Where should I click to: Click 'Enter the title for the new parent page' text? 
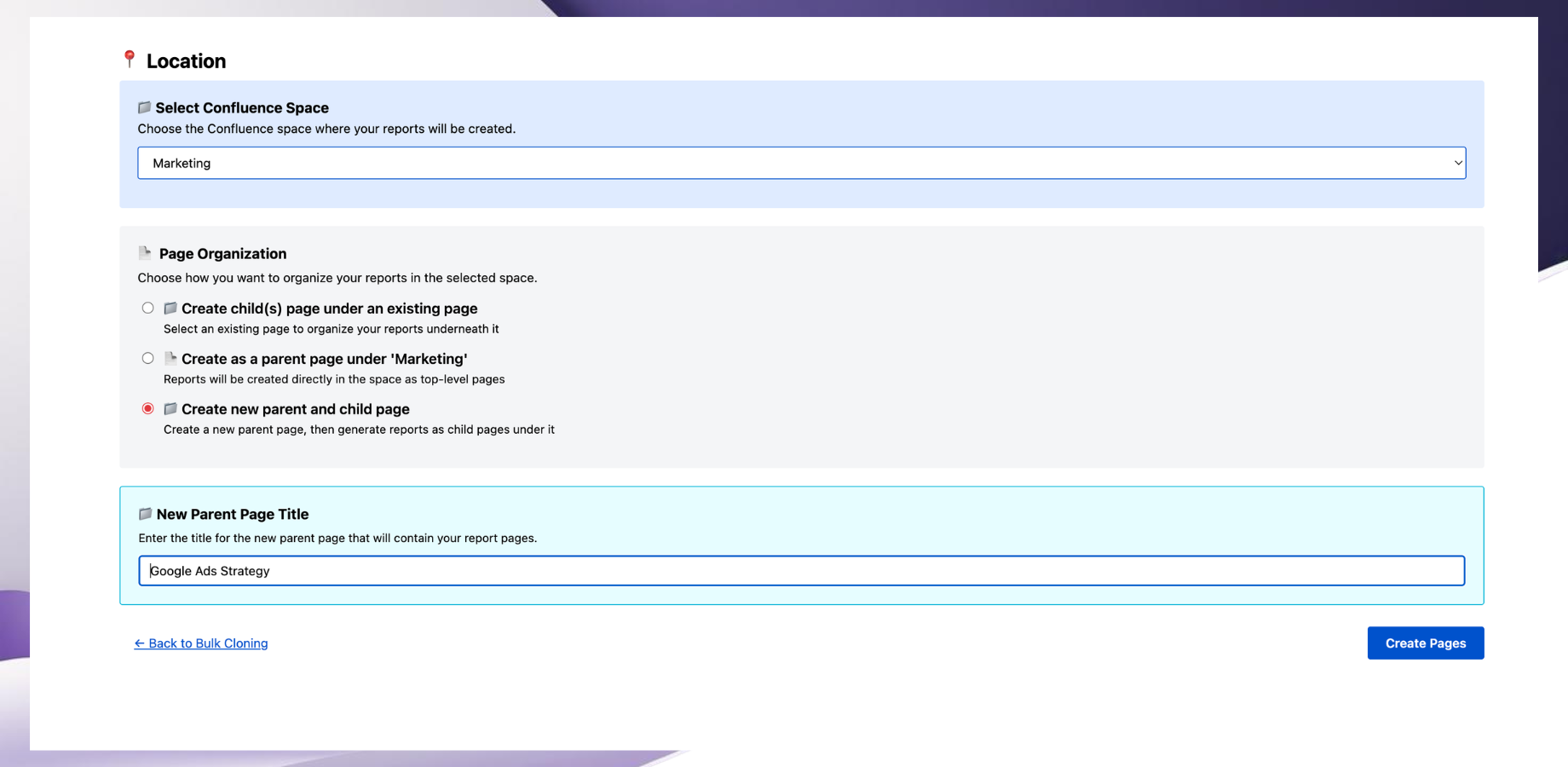pos(337,539)
